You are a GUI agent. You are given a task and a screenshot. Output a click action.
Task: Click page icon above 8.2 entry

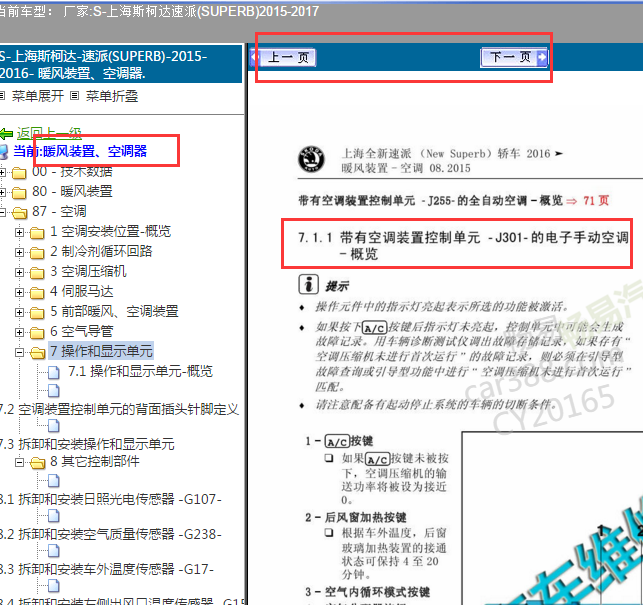click(54, 516)
